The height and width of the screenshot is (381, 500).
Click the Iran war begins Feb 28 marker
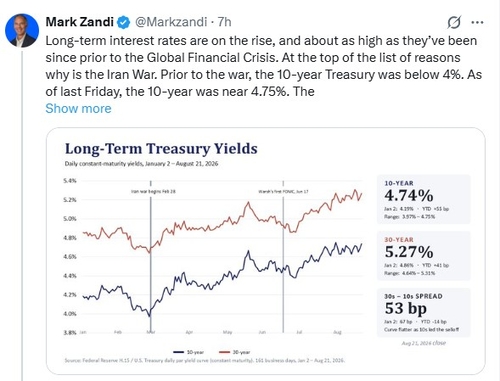point(153,192)
